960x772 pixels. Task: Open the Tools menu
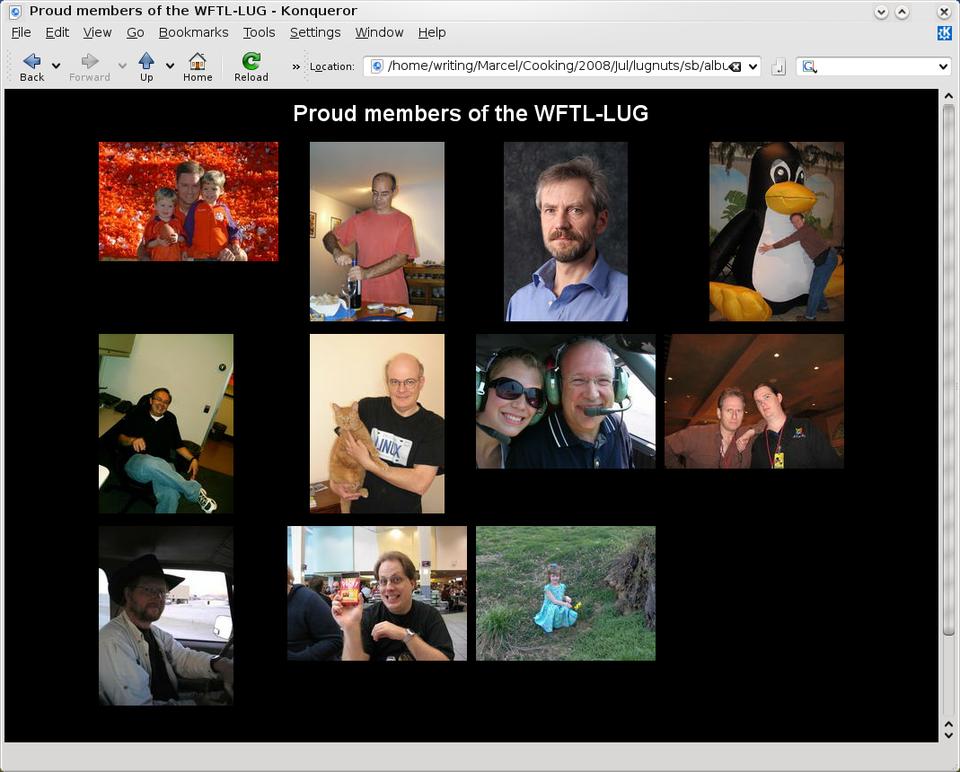pos(258,33)
